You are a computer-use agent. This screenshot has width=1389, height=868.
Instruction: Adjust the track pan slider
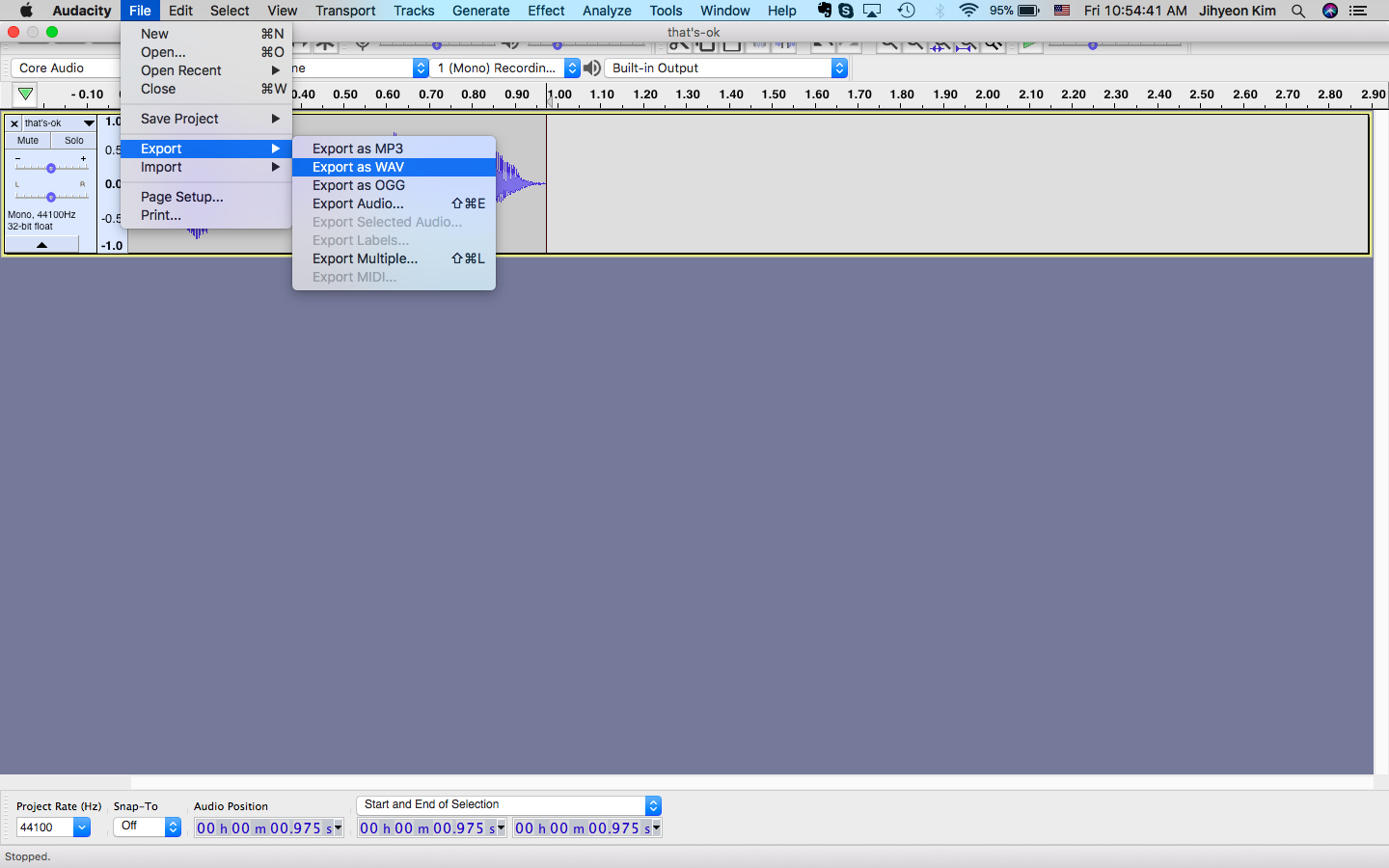click(x=51, y=197)
